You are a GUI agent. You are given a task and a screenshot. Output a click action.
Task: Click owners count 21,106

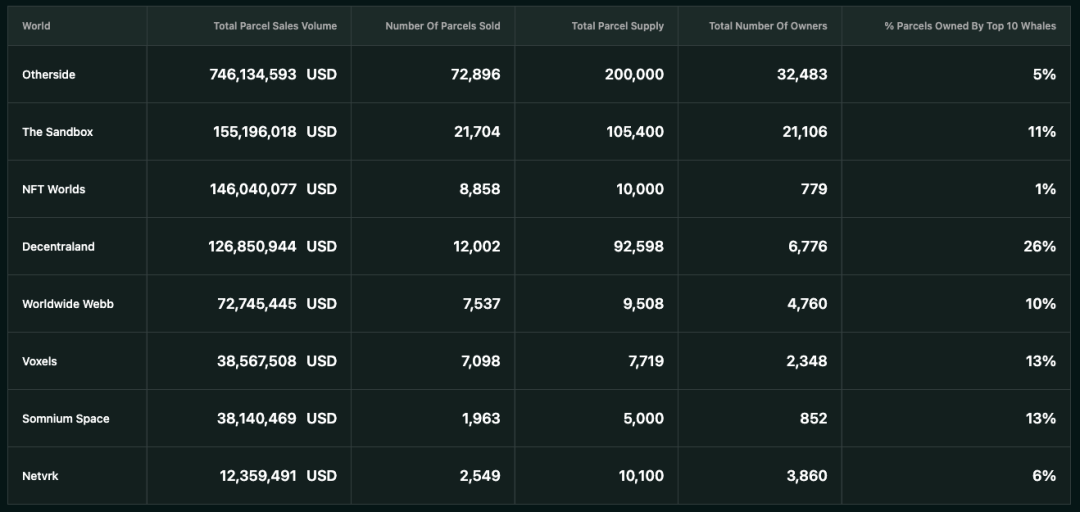click(x=805, y=132)
